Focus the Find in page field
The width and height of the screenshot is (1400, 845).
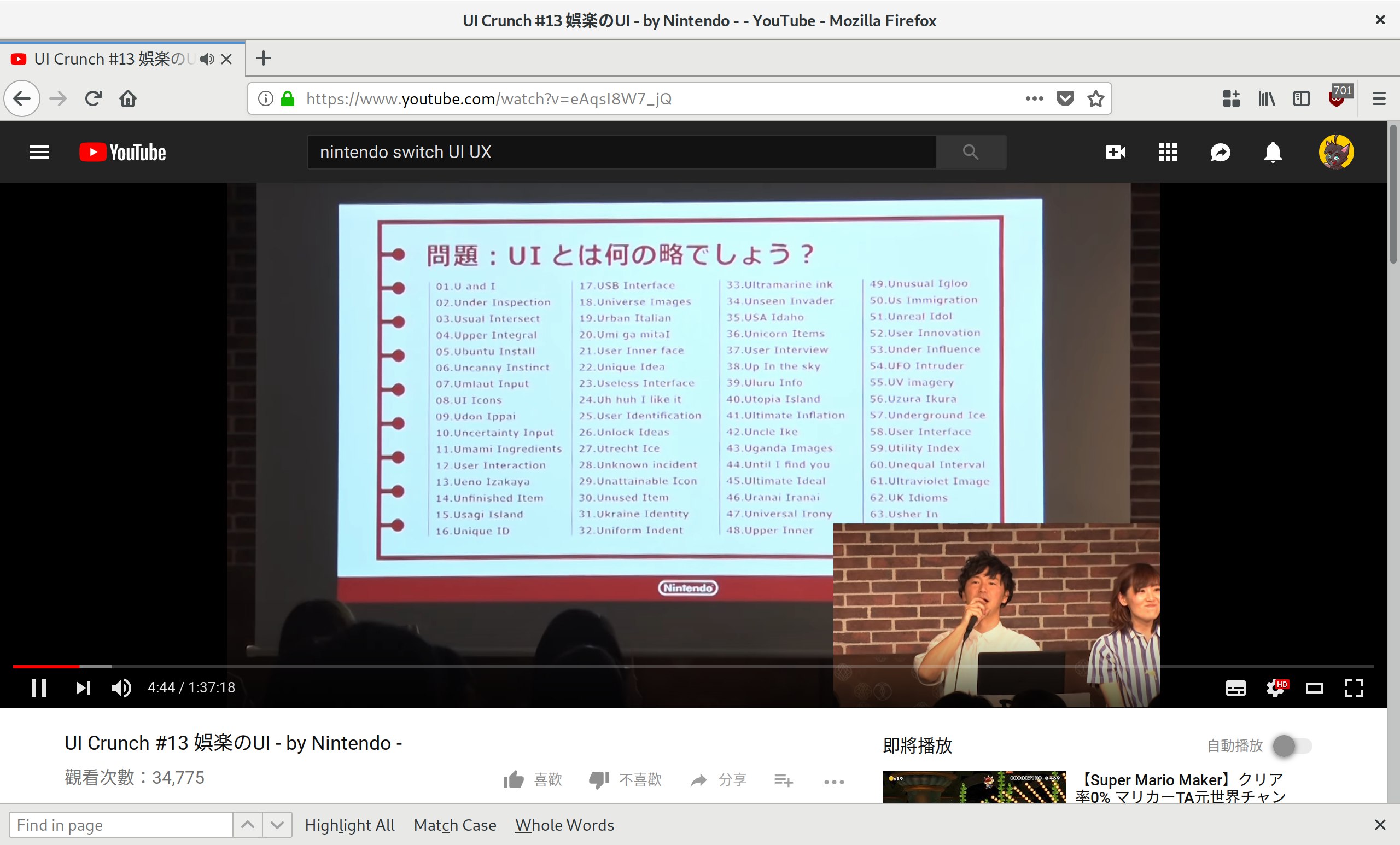pos(121,825)
